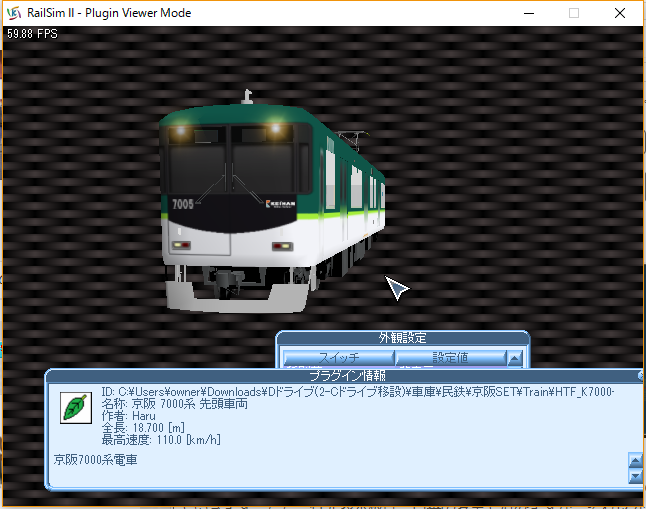Viewport: 646px width, 509px height.
Task: Minimize the RailSim II window
Action: click(x=529, y=13)
